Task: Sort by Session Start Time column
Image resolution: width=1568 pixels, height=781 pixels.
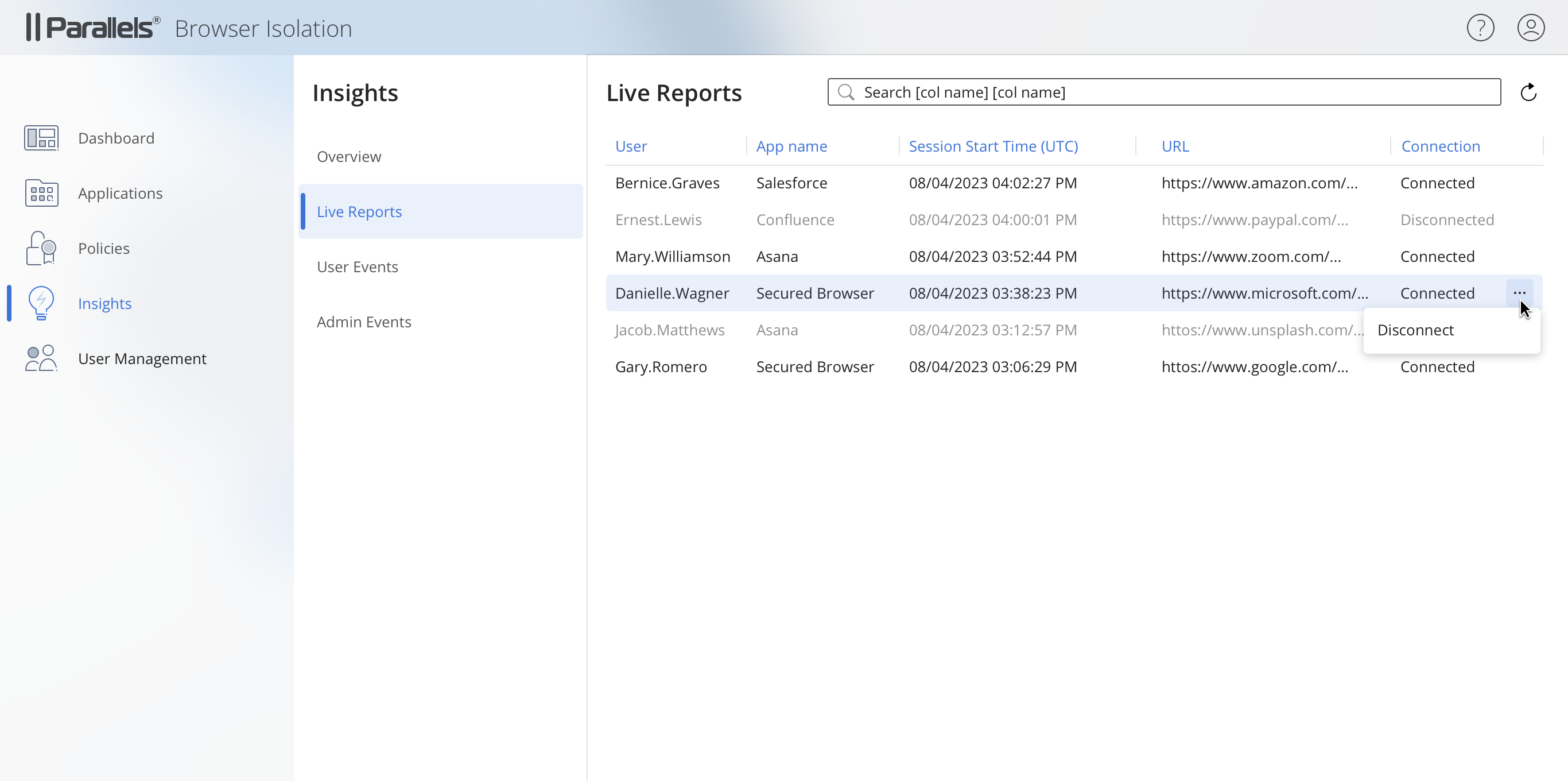Action: [993, 146]
